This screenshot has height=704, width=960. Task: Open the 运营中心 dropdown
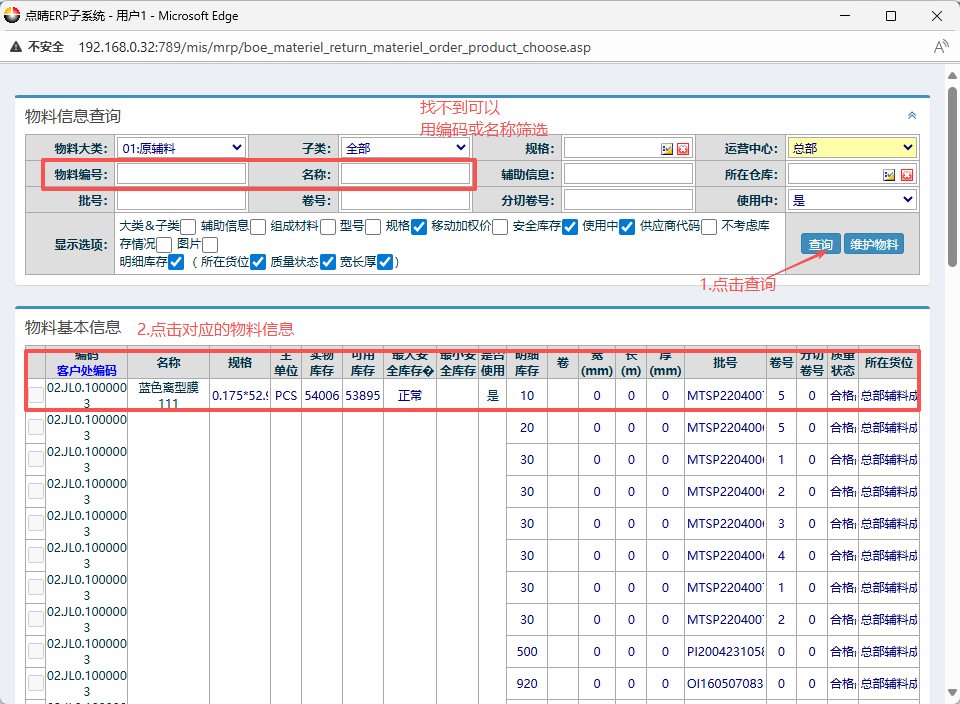tap(852, 148)
